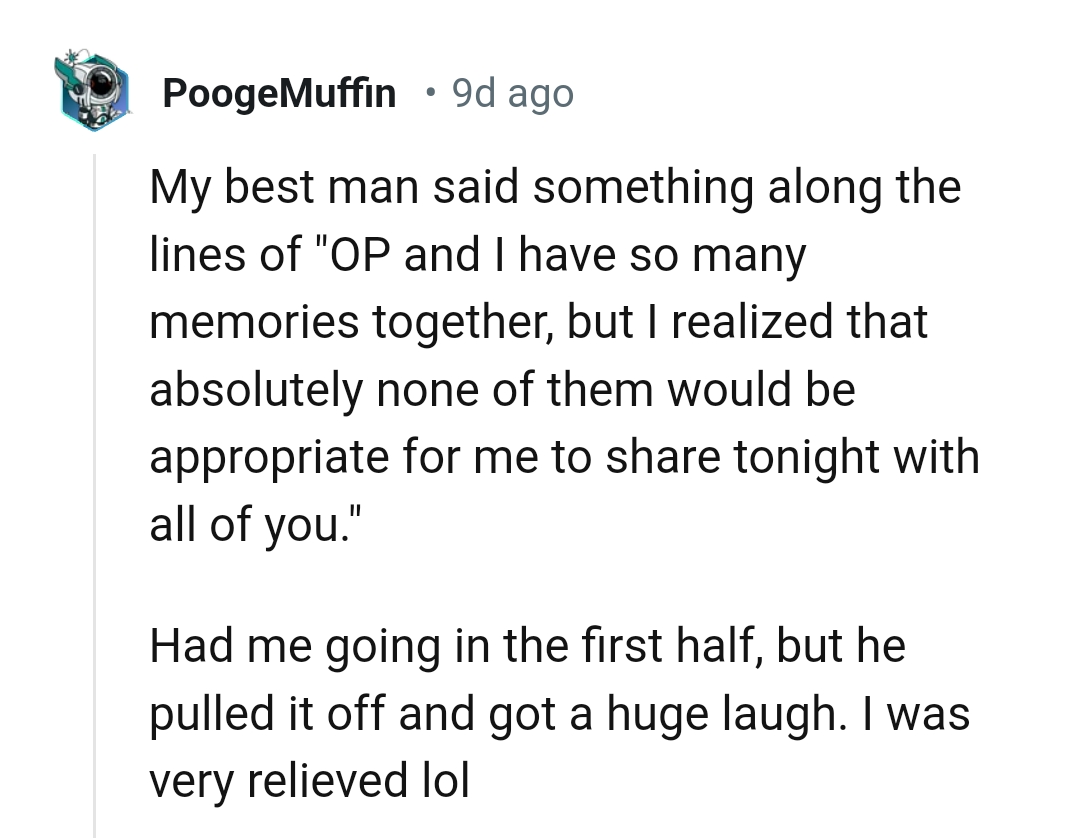Click the username above the comment
Image resolution: width=1080 pixels, height=838 pixels.
point(278,93)
